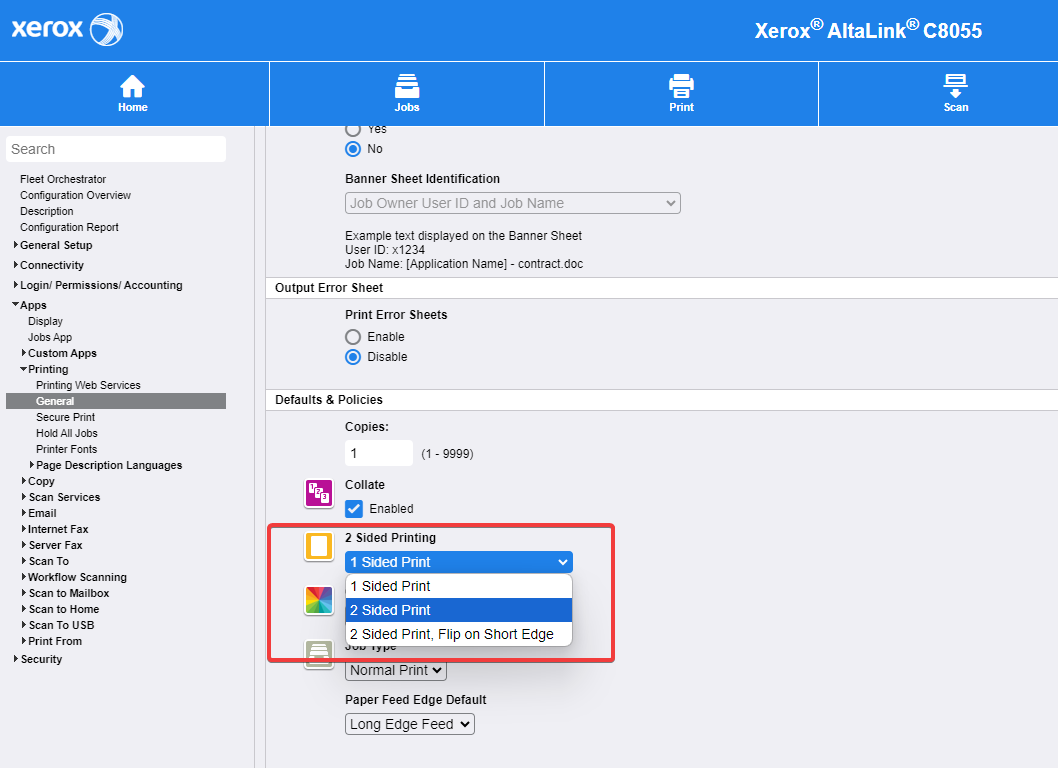Open the Scan icon in navigation
Screen dimensions: 1058x768
(955, 86)
